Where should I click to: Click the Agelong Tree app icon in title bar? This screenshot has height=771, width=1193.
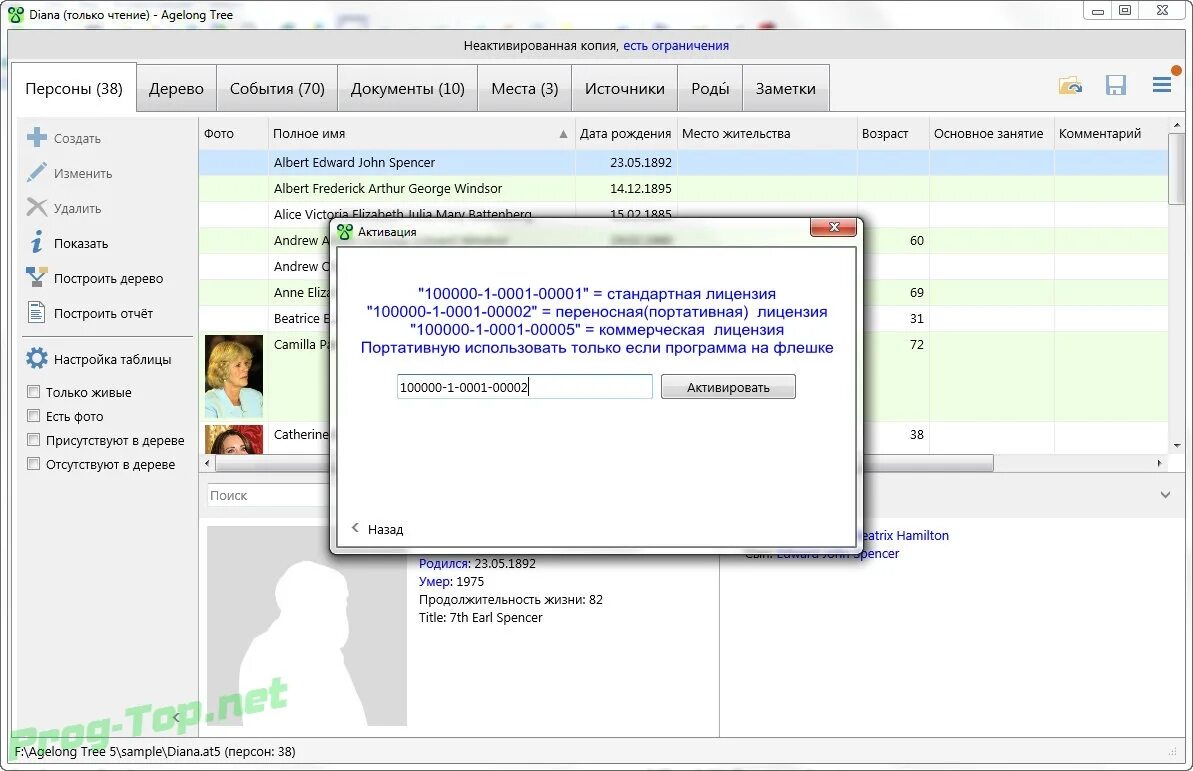pyautogui.click(x=16, y=14)
